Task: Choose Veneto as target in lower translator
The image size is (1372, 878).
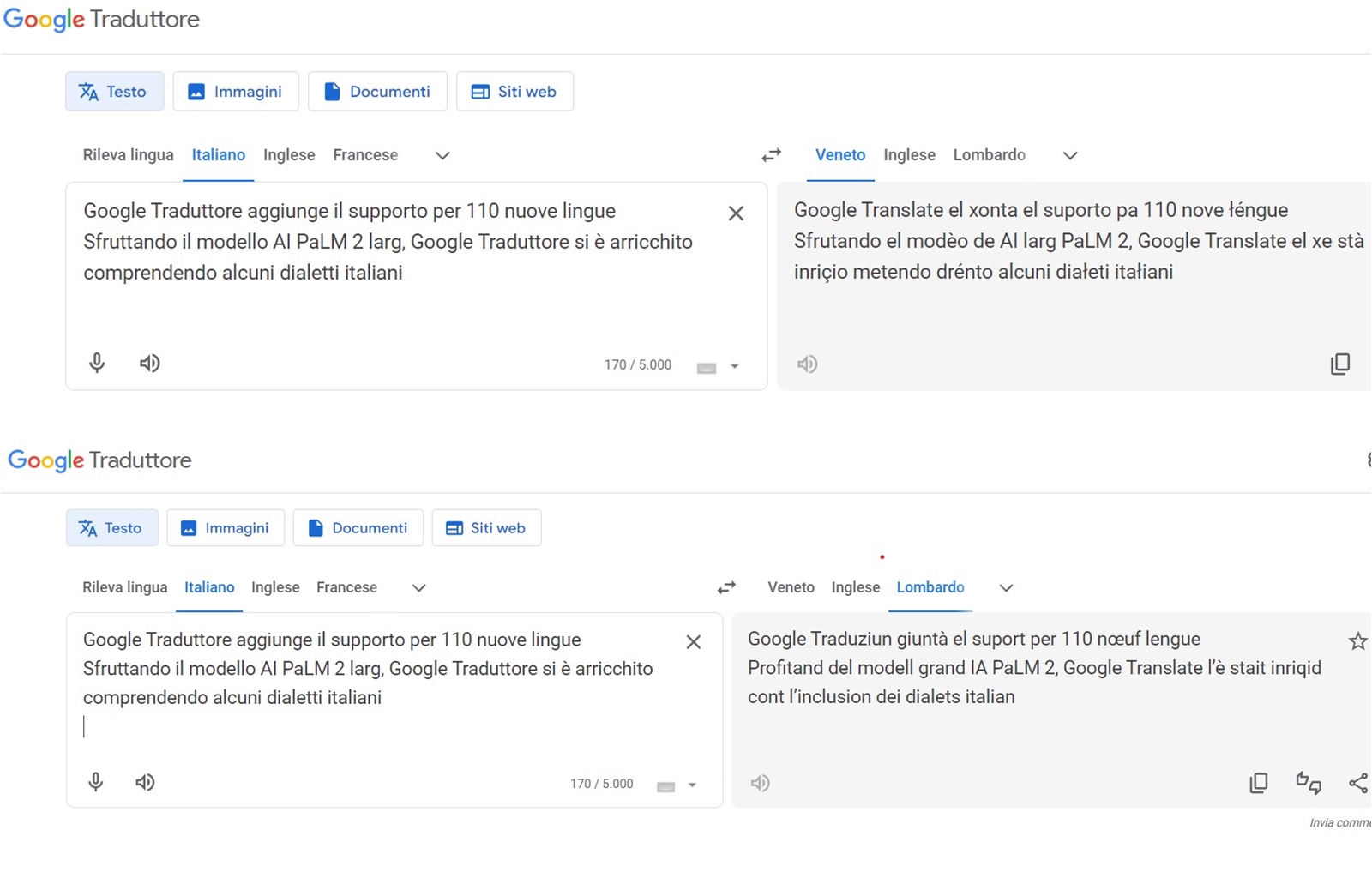Action: (x=791, y=587)
